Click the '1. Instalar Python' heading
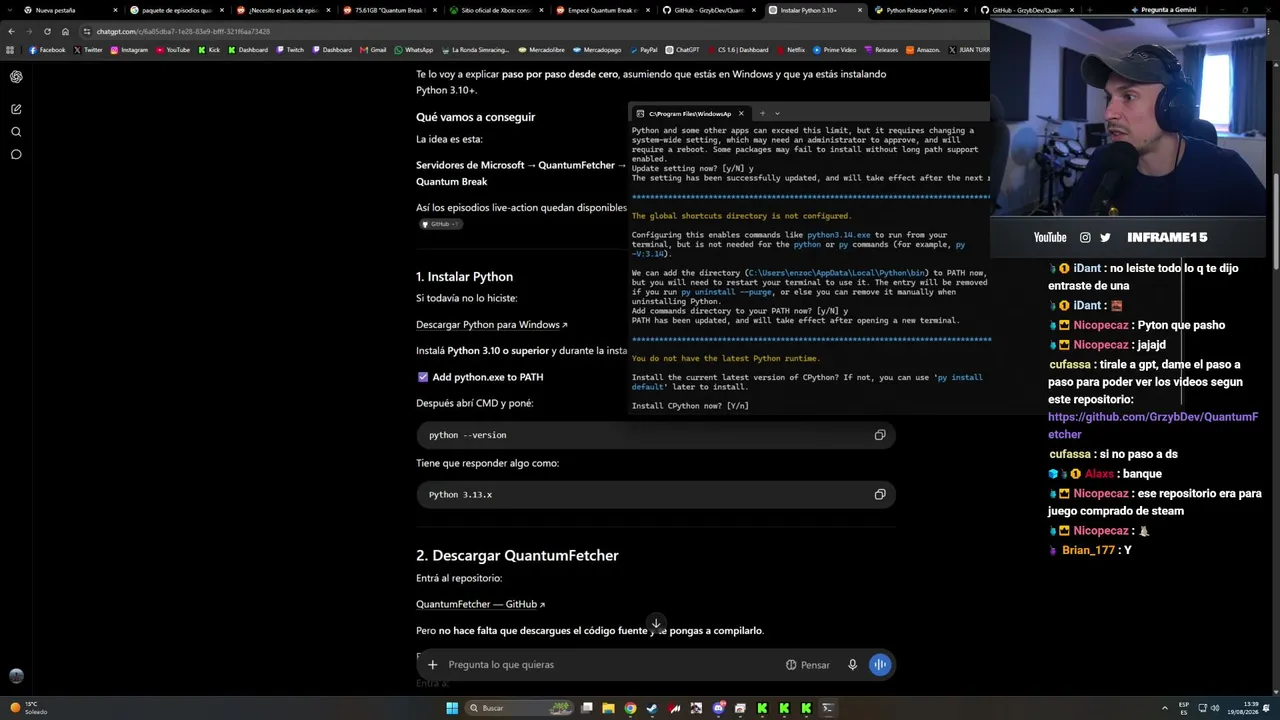Viewport: 1280px width, 720px height. tap(464, 277)
